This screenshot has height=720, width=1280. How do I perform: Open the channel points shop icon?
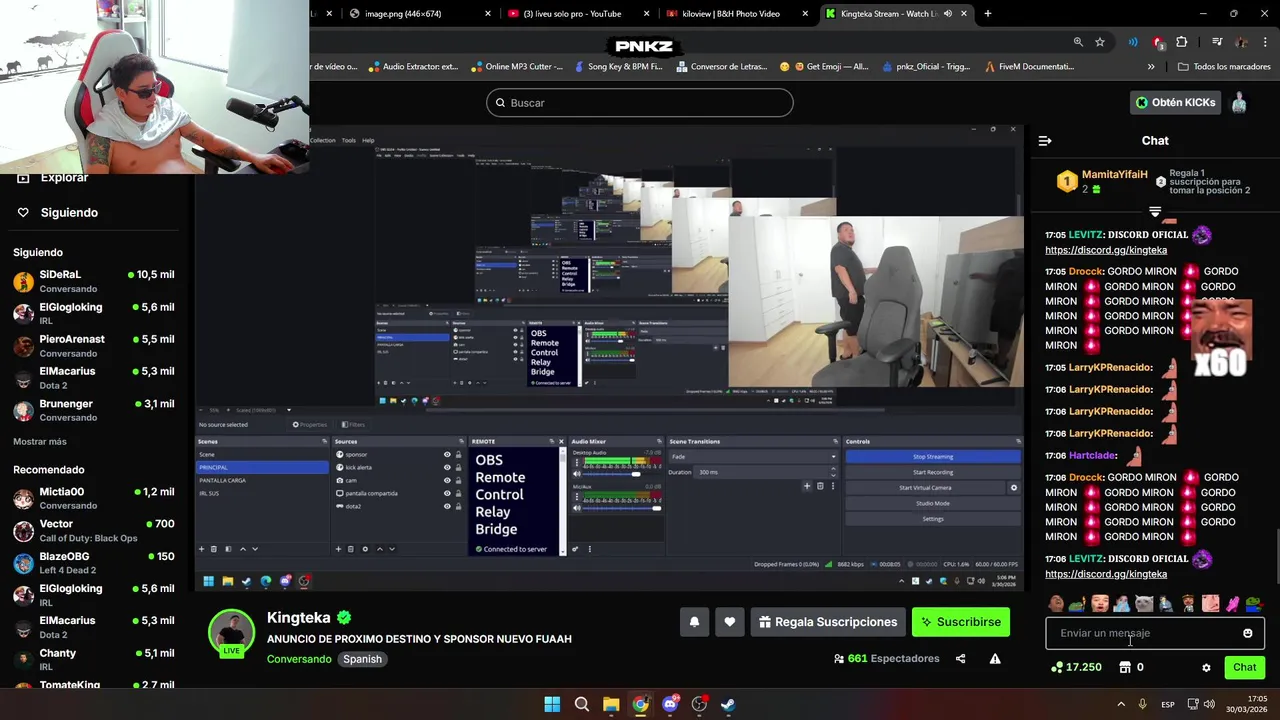tap(1124, 667)
